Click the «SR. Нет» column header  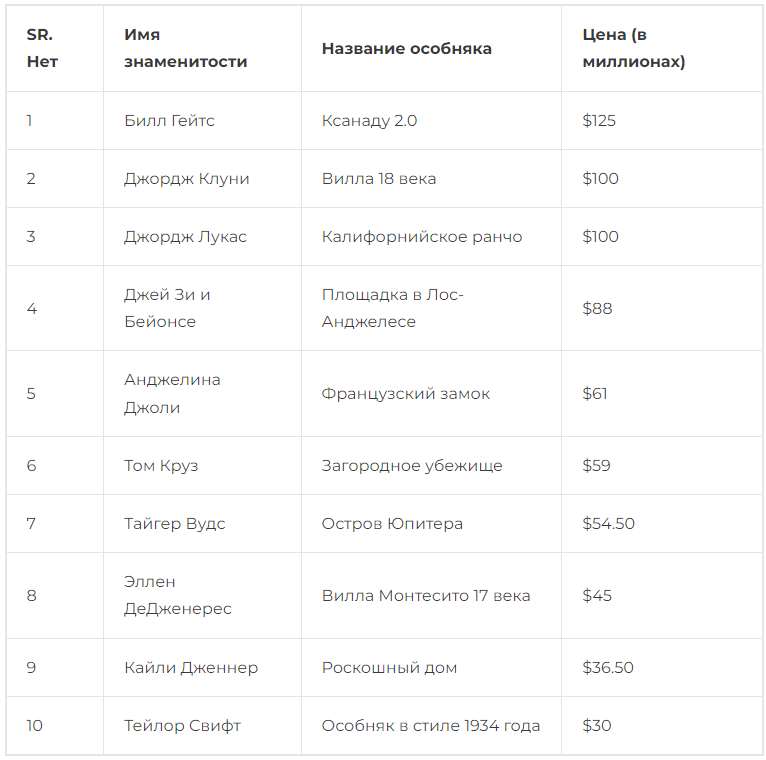(x=42, y=48)
